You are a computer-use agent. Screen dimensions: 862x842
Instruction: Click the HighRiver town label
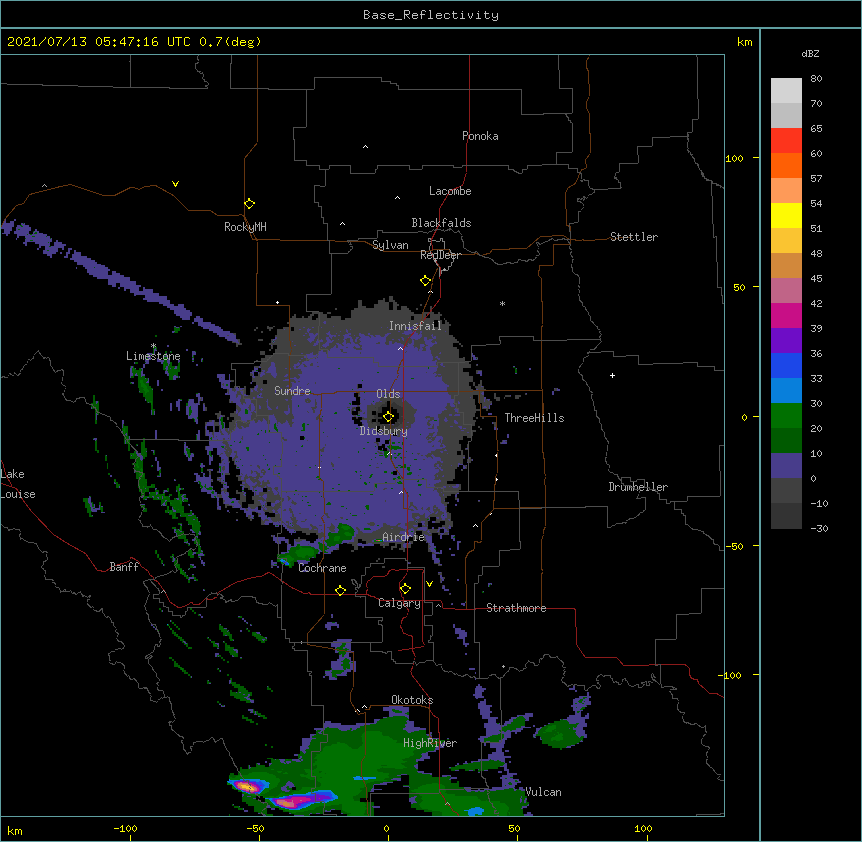click(430, 743)
